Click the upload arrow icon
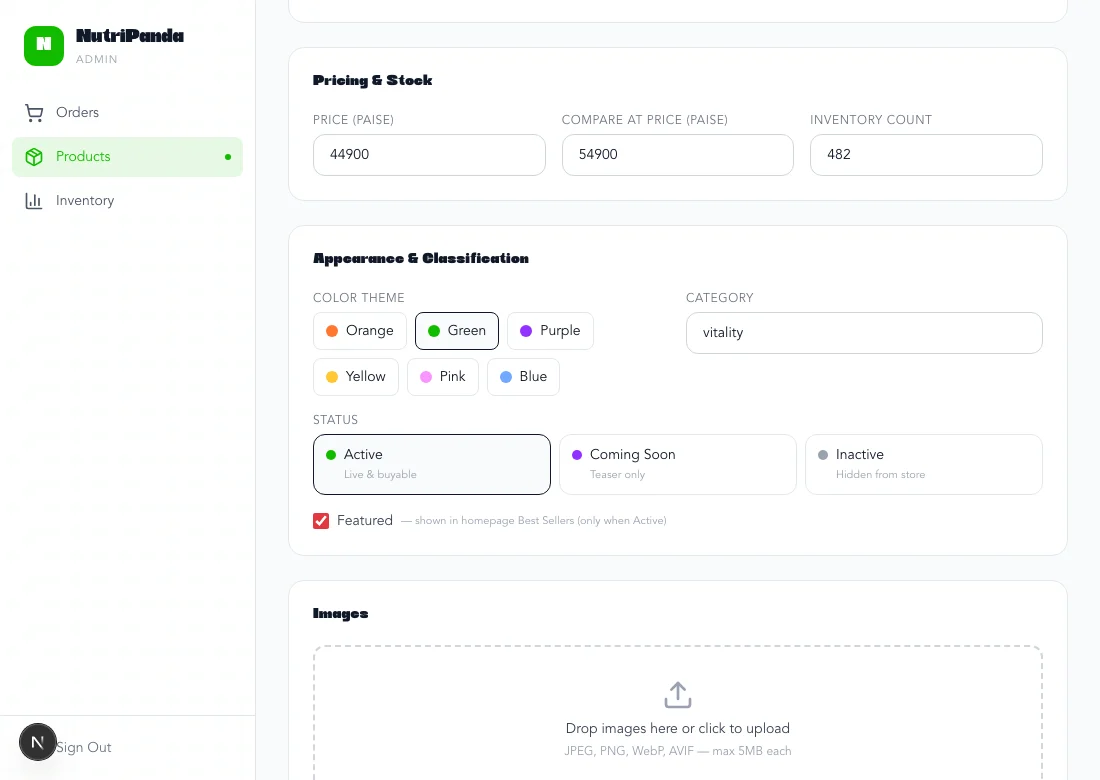The height and width of the screenshot is (780, 1100). [x=678, y=694]
